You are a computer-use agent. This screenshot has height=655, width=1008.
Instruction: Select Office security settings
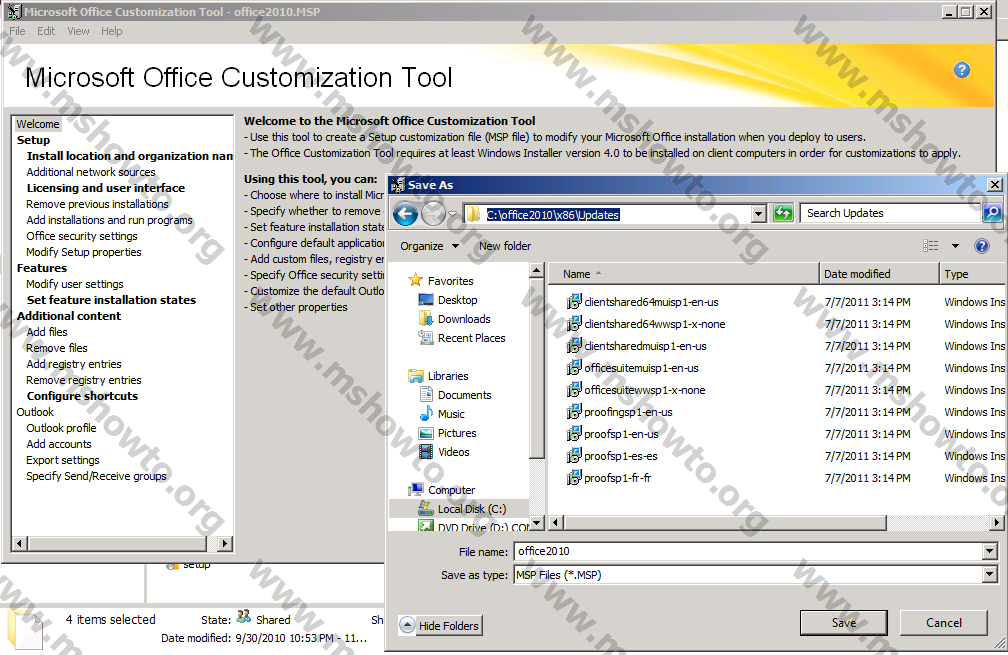tap(82, 236)
